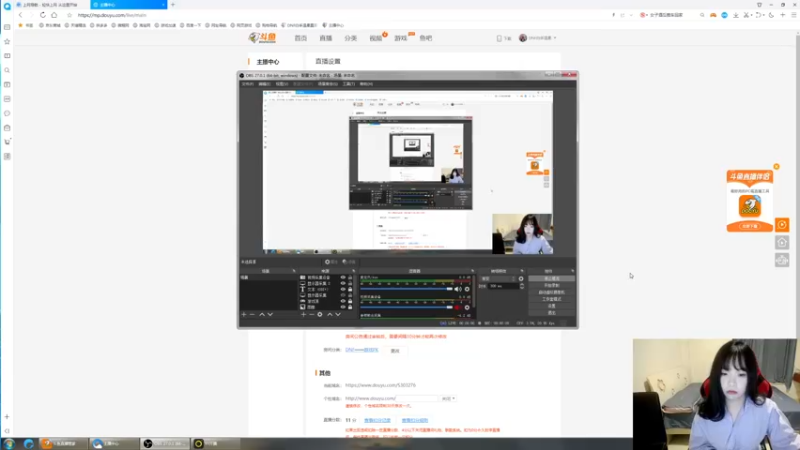Screen dimensions: 800x450
Task: Open search engine selector dropdown in browser
Action: tap(644, 15)
